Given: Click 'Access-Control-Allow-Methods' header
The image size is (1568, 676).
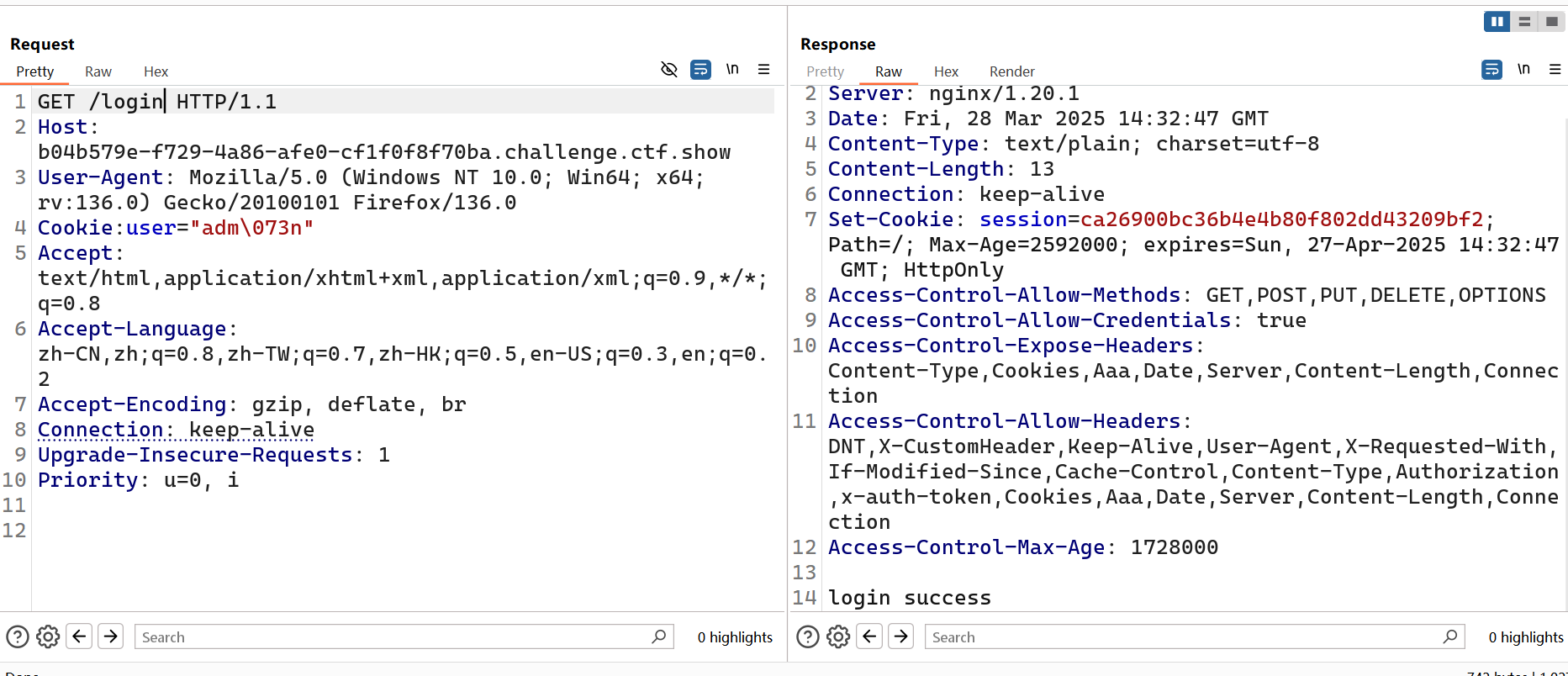Looking at the screenshot, I should pyautogui.click(x=1004, y=295).
